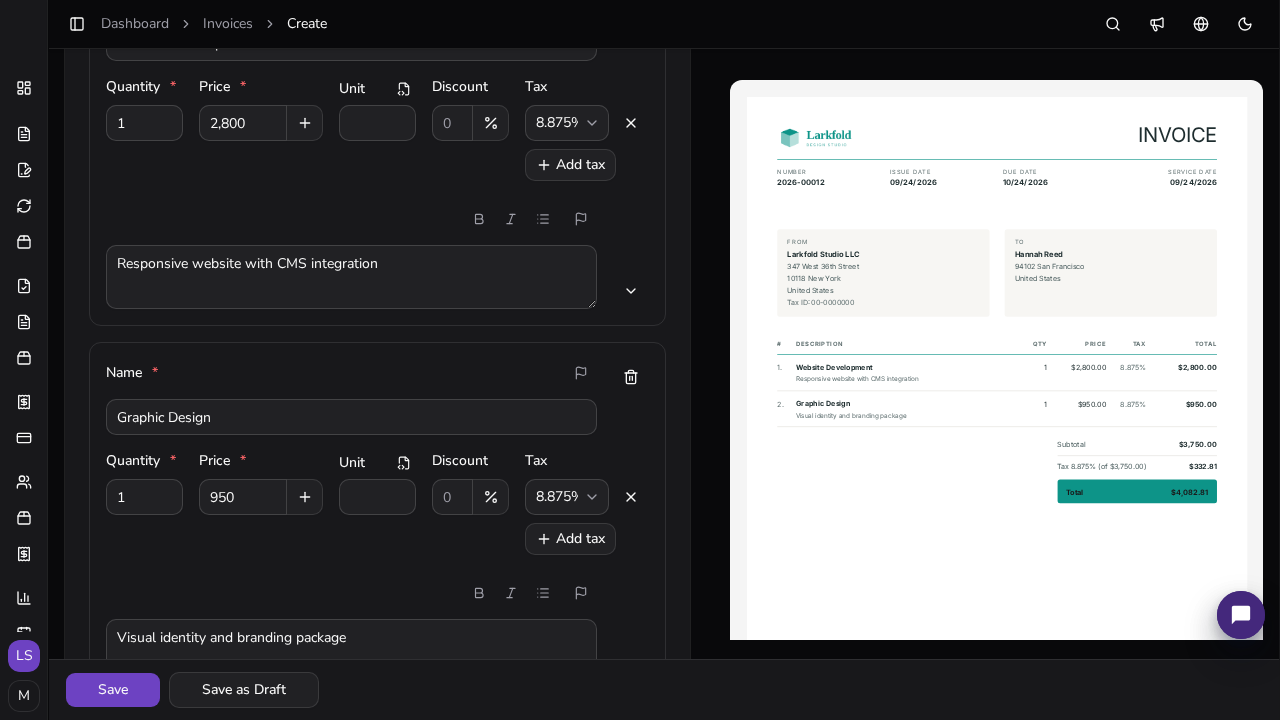Image resolution: width=1280 pixels, height=720 pixels.
Task: Edit the 950 price field
Action: click(243, 497)
